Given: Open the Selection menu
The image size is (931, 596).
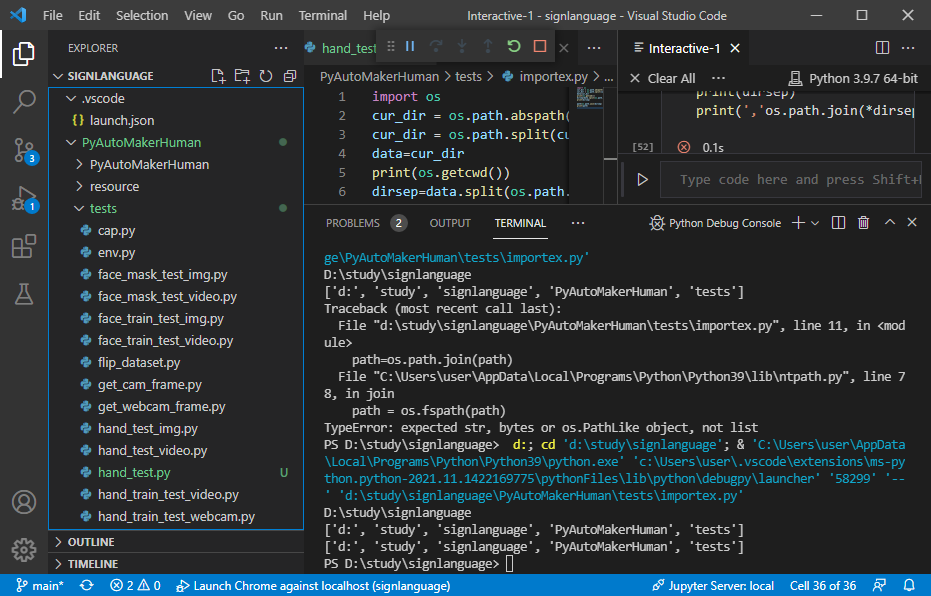Looking at the screenshot, I should coord(142,15).
